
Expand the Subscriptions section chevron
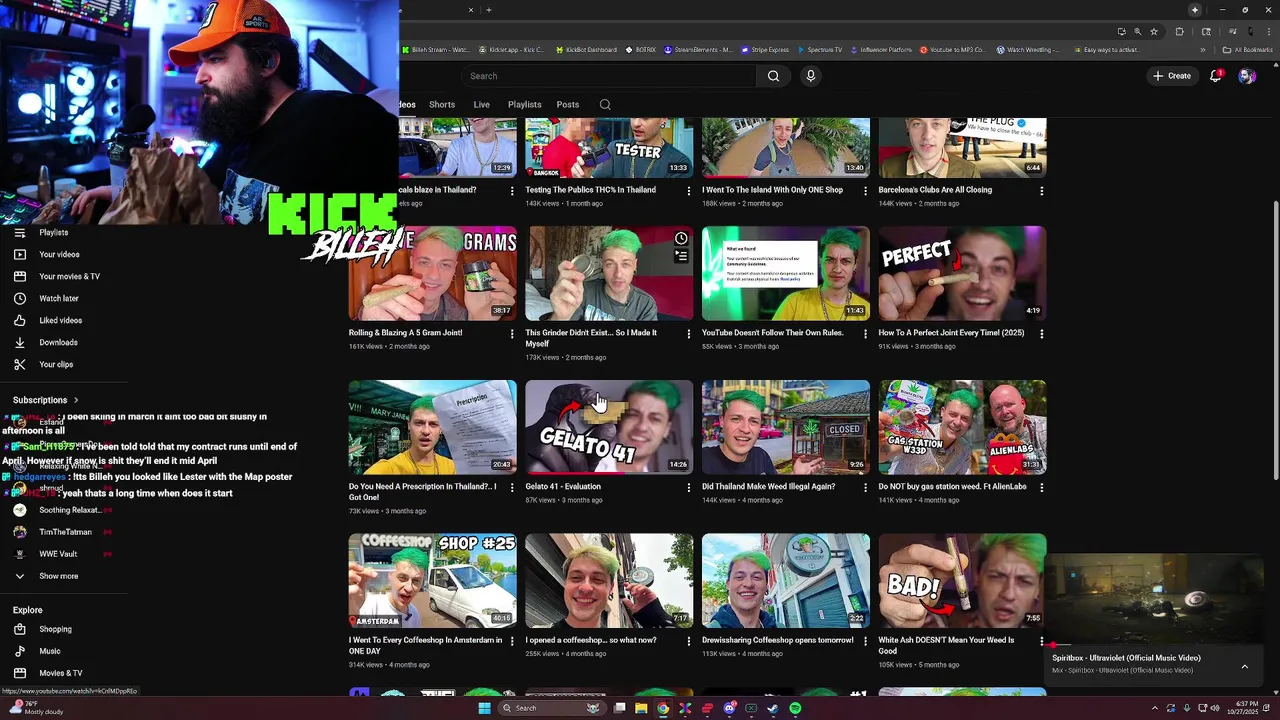(75, 400)
